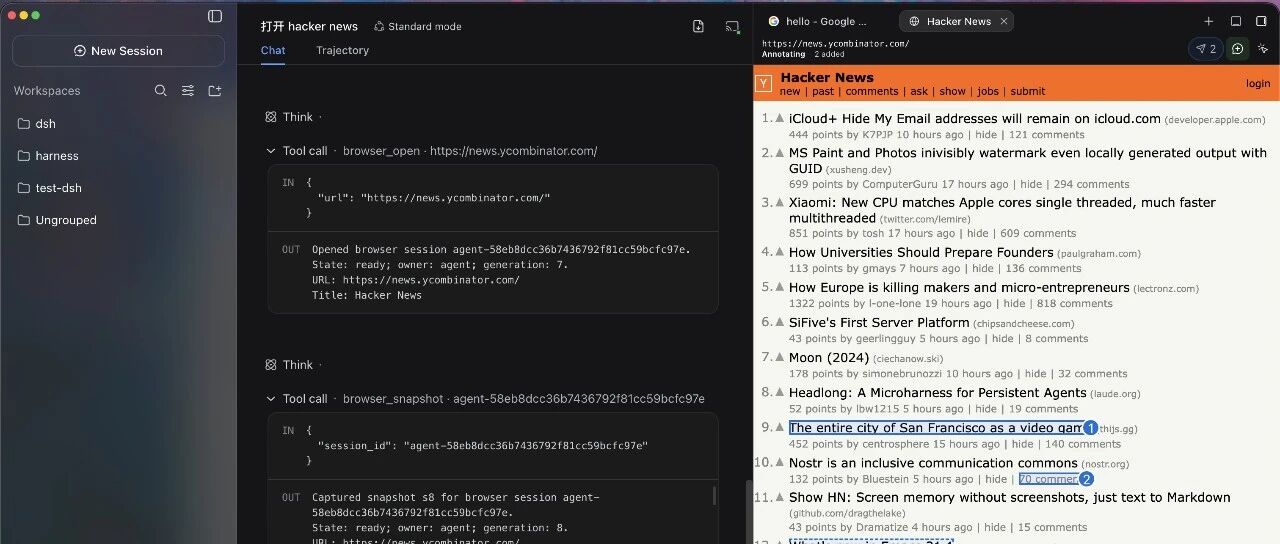Start a New Session
This screenshot has height=544, width=1280.
[118, 51]
